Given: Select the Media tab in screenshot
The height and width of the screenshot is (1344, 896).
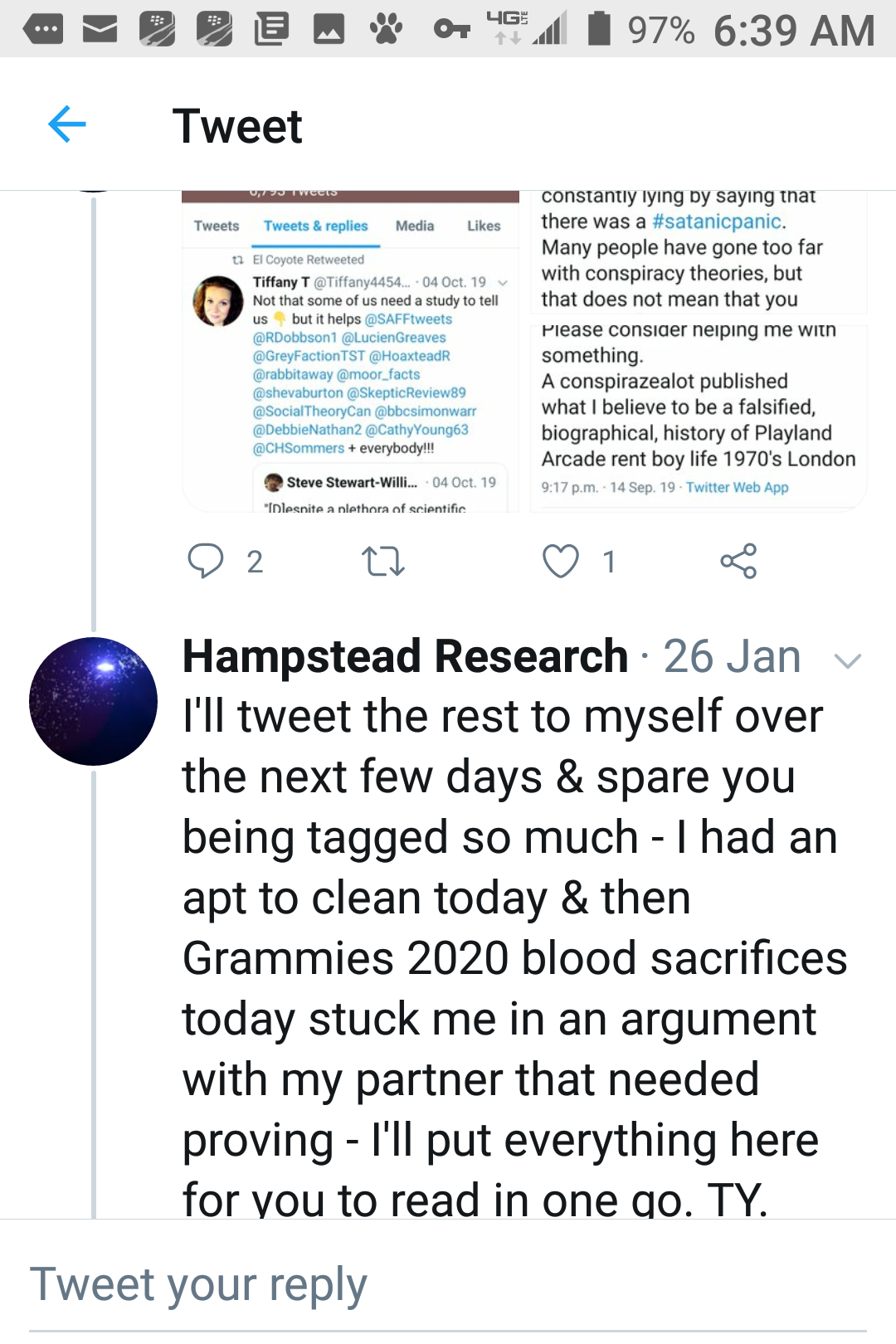Looking at the screenshot, I should coord(415,226).
